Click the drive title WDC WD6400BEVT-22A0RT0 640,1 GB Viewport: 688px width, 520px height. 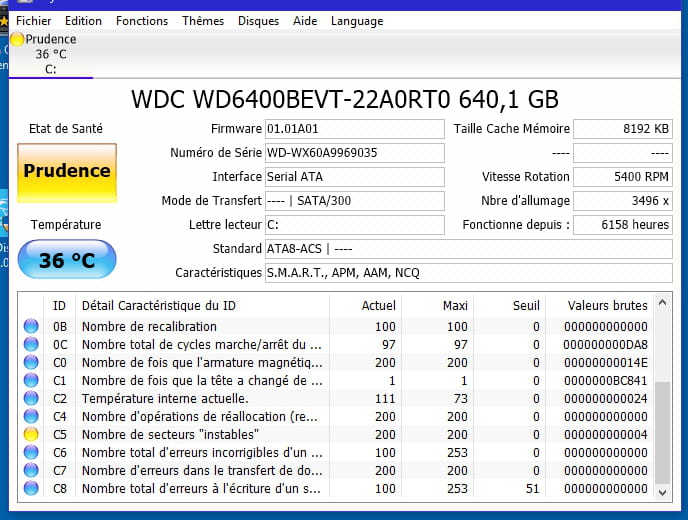[345, 99]
